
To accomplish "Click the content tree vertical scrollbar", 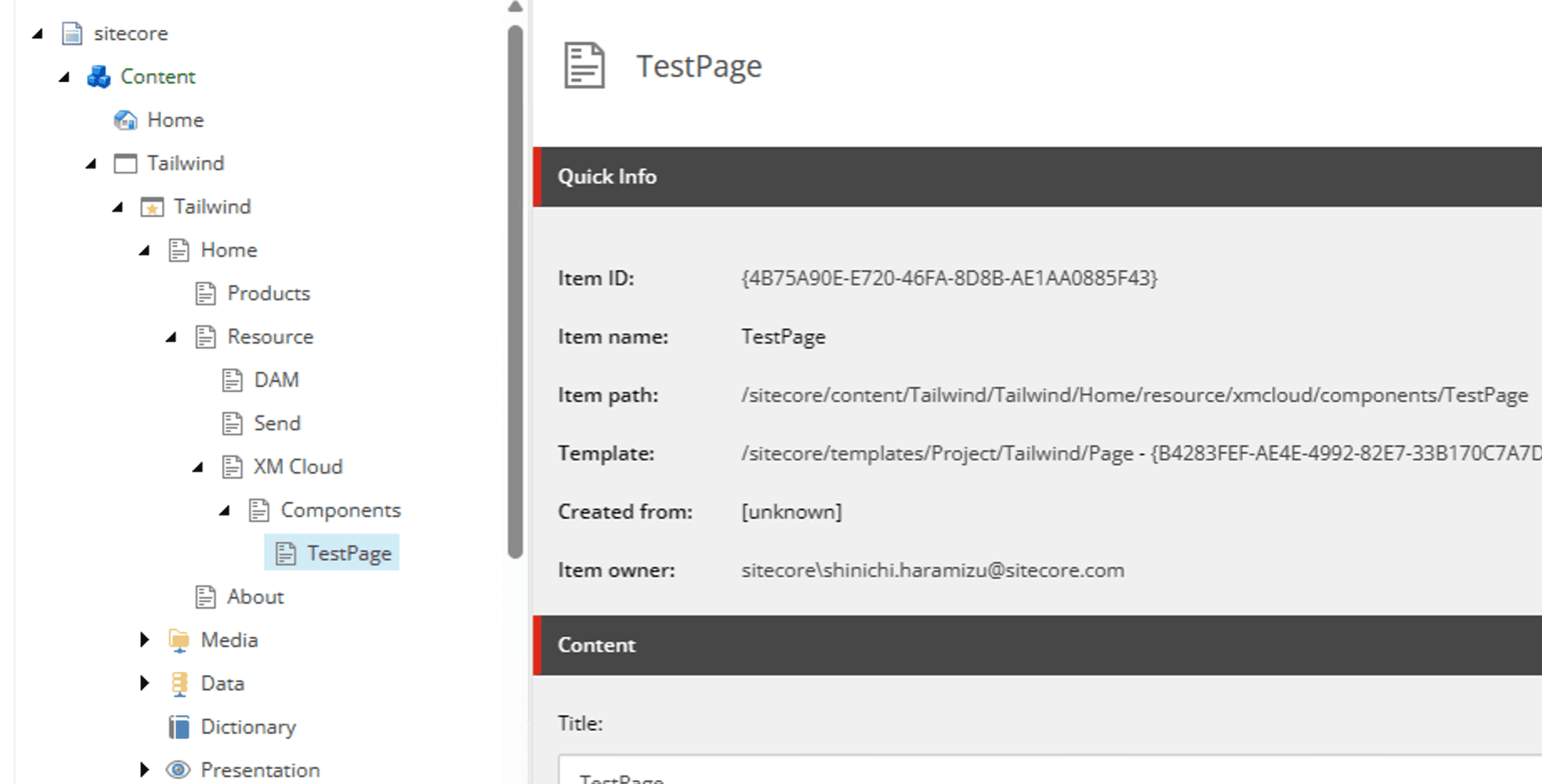I will (x=516, y=292).
